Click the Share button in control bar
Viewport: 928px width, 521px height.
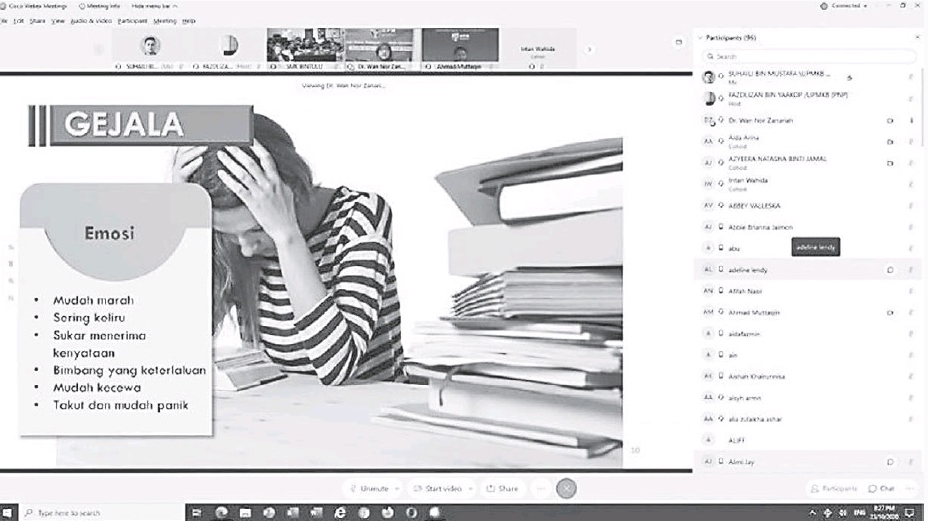[x=502, y=488]
